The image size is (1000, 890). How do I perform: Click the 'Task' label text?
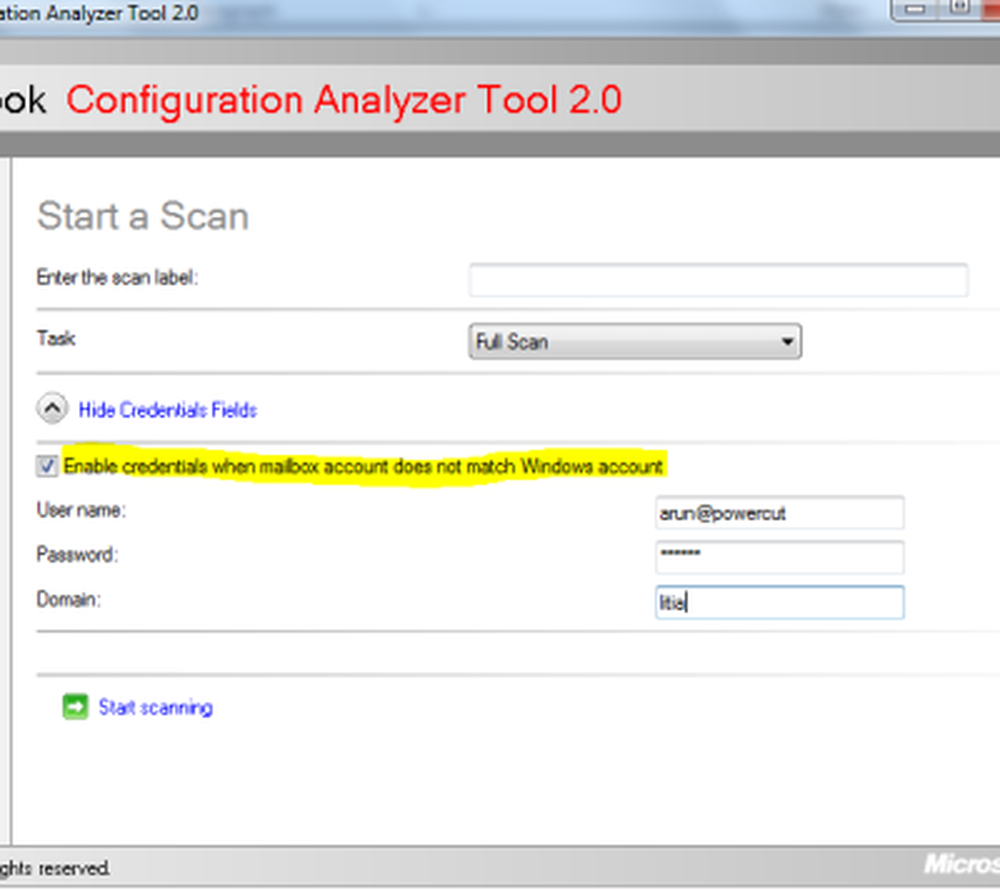tap(56, 338)
